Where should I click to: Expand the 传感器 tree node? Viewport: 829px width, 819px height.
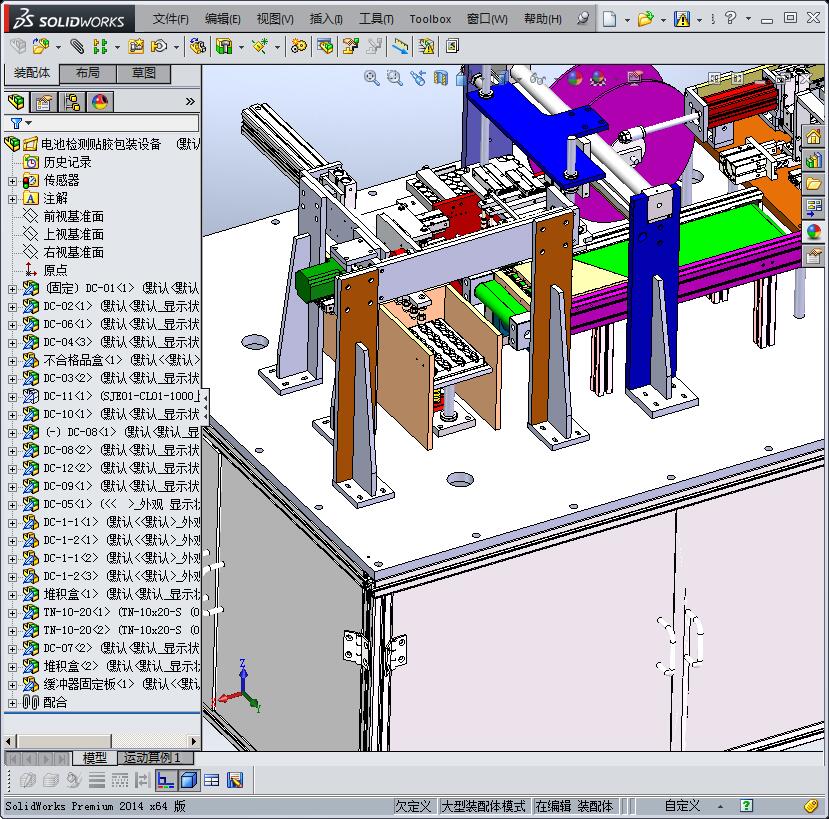tap(12, 181)
